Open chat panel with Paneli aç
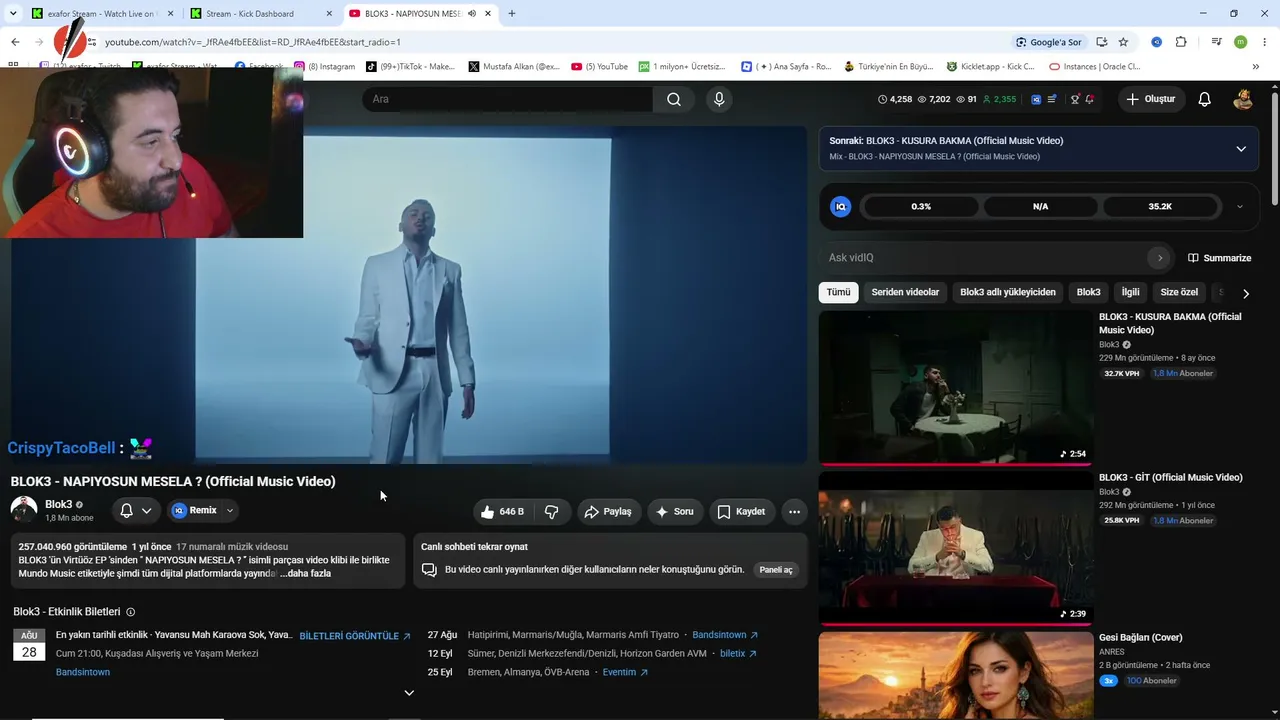Viewport: 1280px width, 720px height. [776, 570]
